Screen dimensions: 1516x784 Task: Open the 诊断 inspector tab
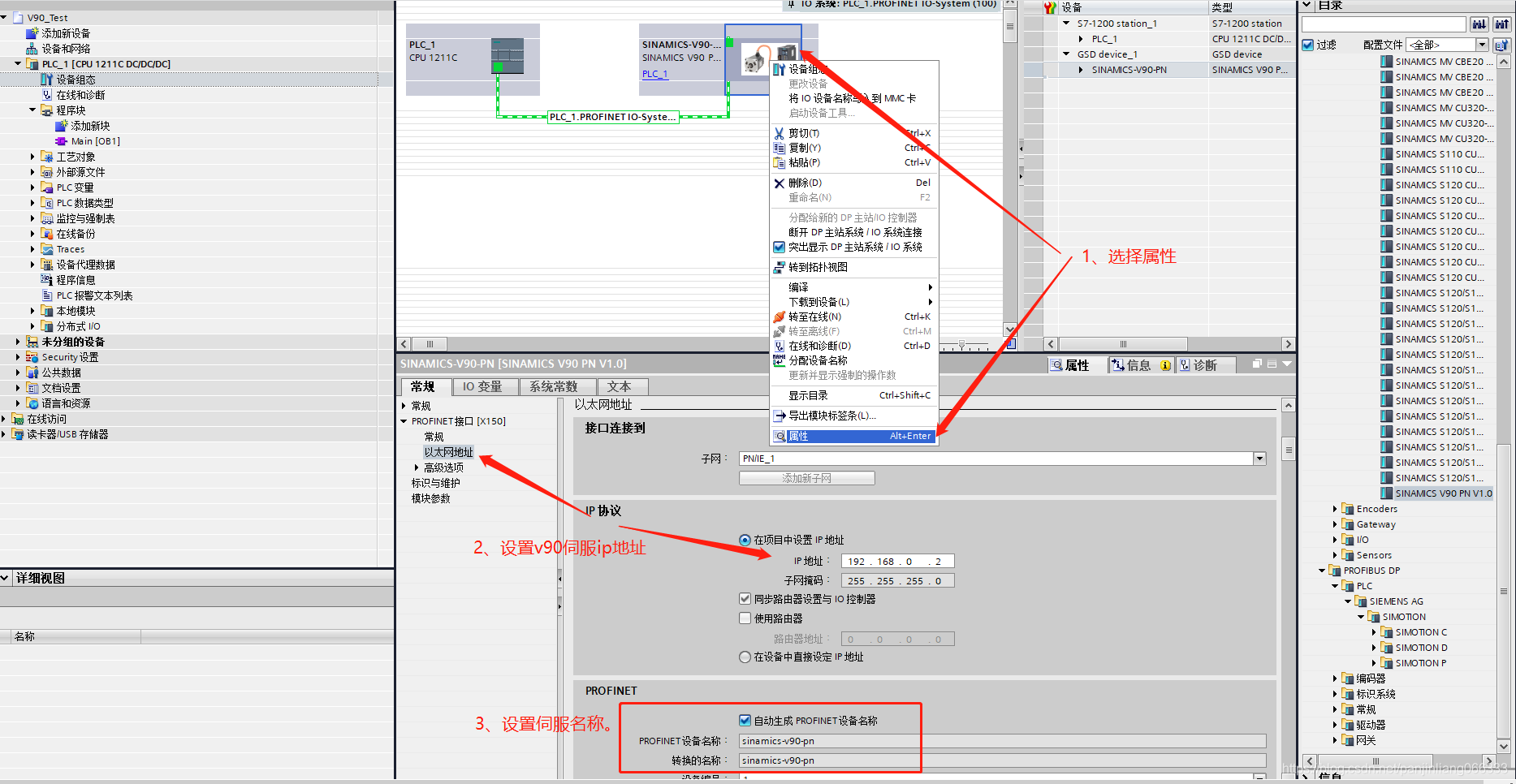pyautogui.click(x=1205, y=365)
